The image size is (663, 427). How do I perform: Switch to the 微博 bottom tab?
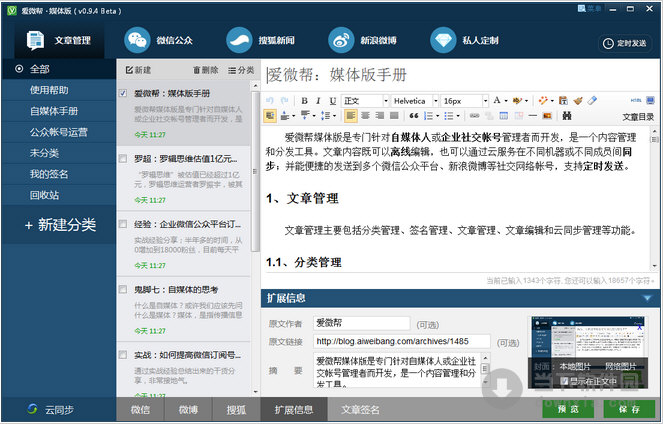coord(188,410)
